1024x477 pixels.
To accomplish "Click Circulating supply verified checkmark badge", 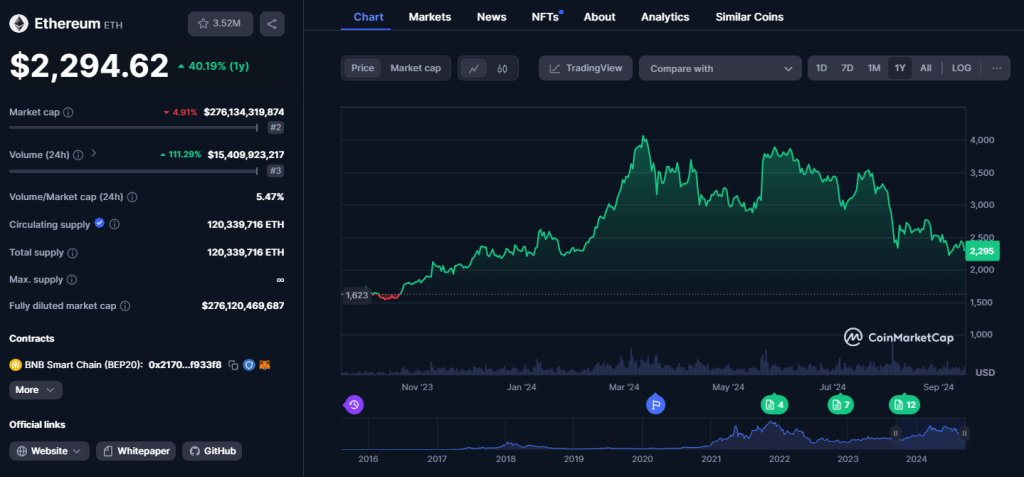I will 99,223.
